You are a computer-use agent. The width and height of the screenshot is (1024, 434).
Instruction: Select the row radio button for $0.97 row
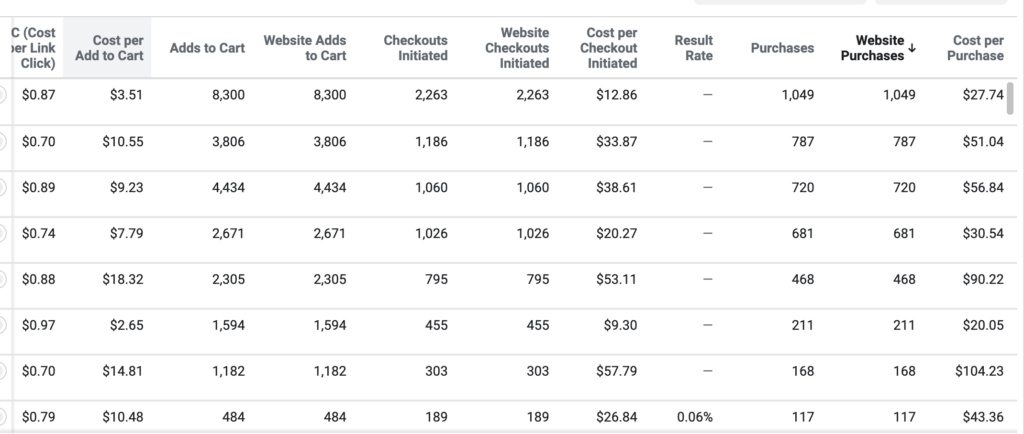tap(2, 324)
